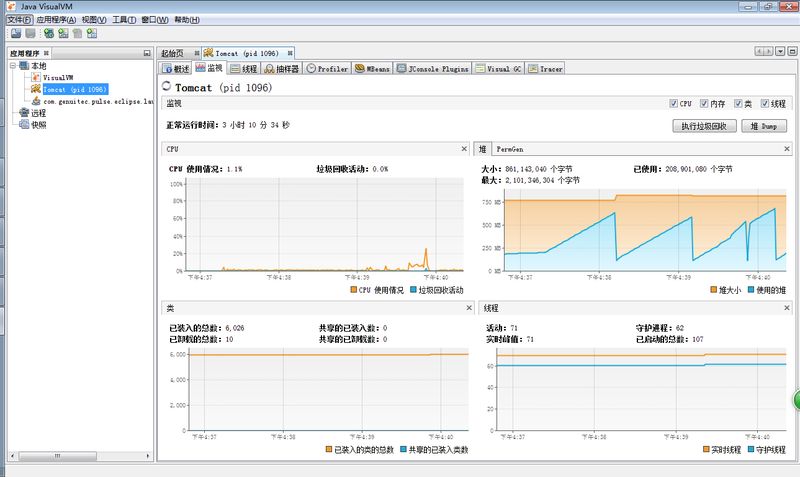Viewport: 800px width, 477px height.
Task: Select com.genuitec.pulse.eclipse tree item
Action: point(98,101)
